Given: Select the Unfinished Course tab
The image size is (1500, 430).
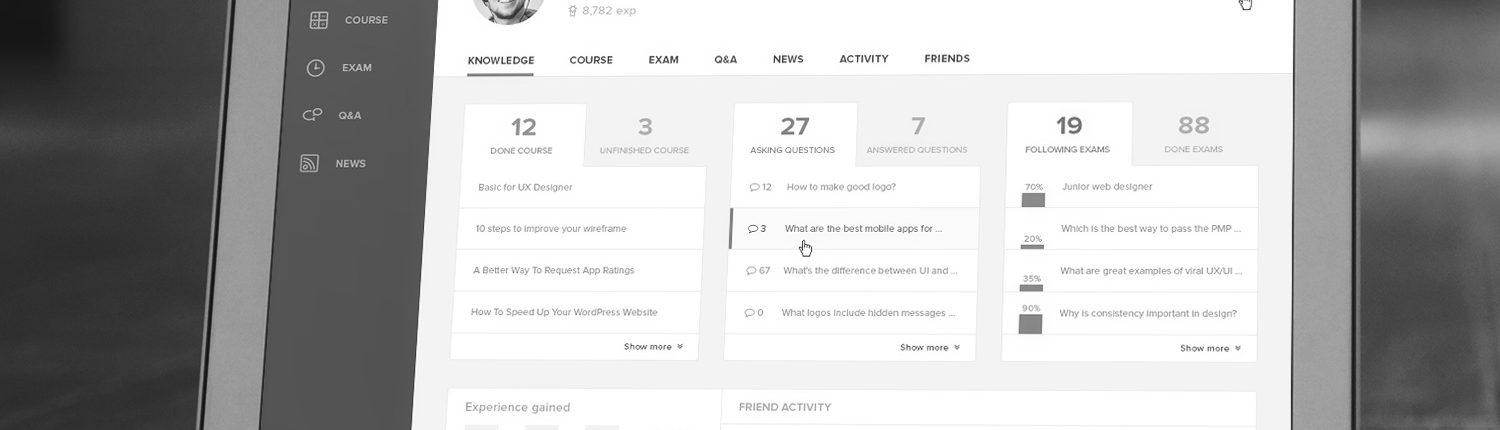Looking at the screenshot, I should pyautogui.click(x=644, y=136).
